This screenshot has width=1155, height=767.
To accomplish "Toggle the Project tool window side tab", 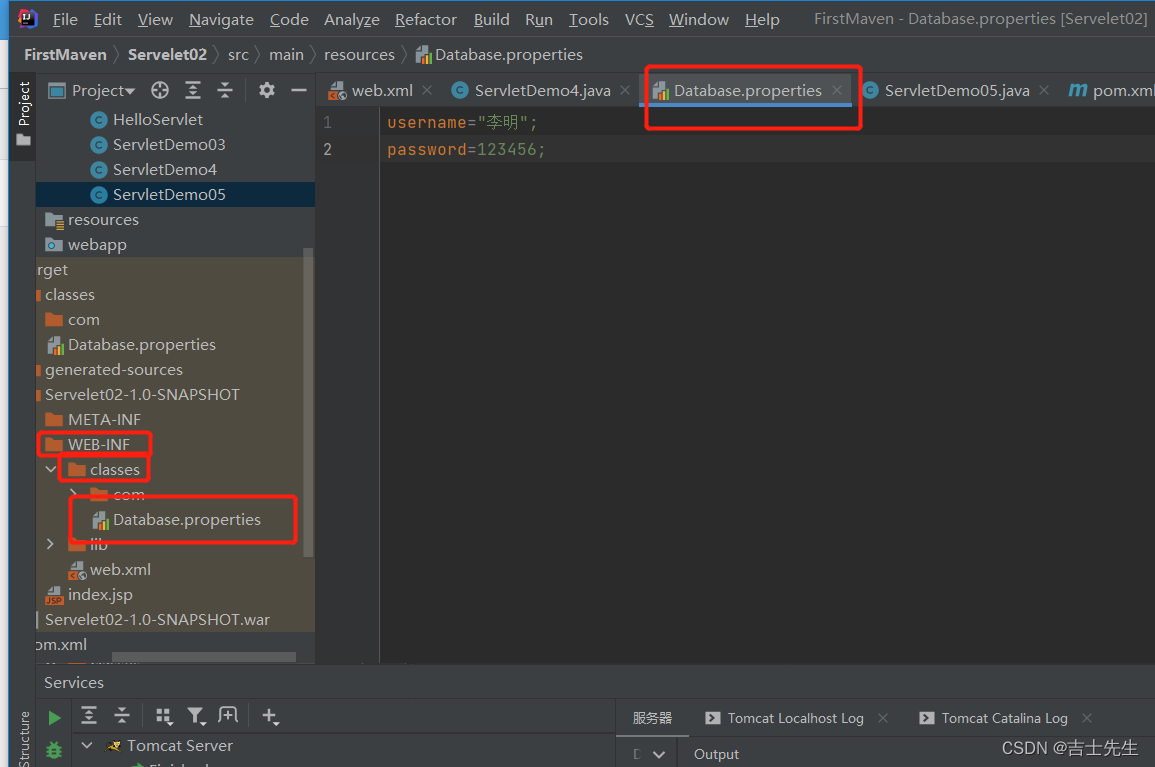I will pyautogui.click(x=24, y=113).
